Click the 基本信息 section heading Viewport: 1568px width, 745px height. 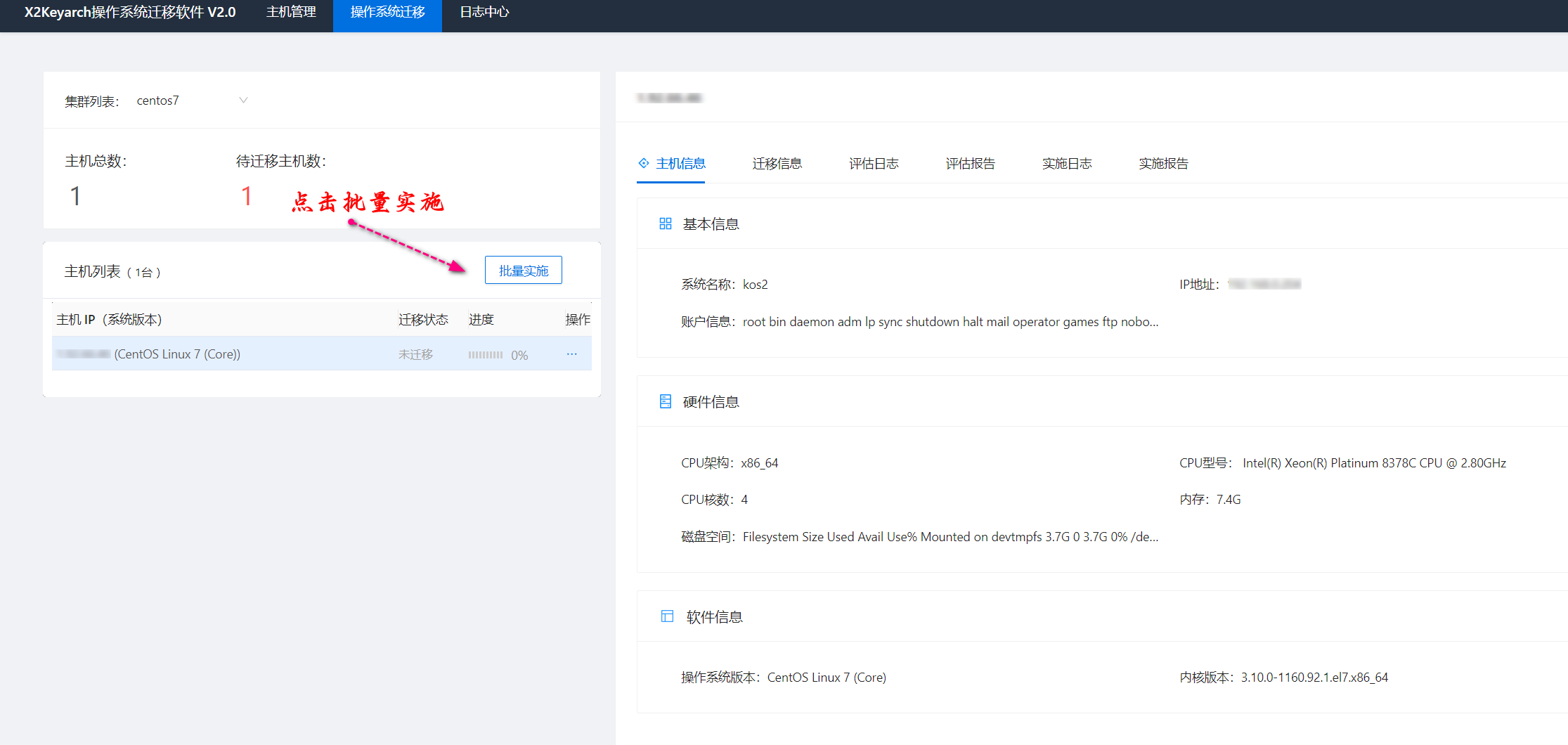pyautogui.click(x=711, y=224)
